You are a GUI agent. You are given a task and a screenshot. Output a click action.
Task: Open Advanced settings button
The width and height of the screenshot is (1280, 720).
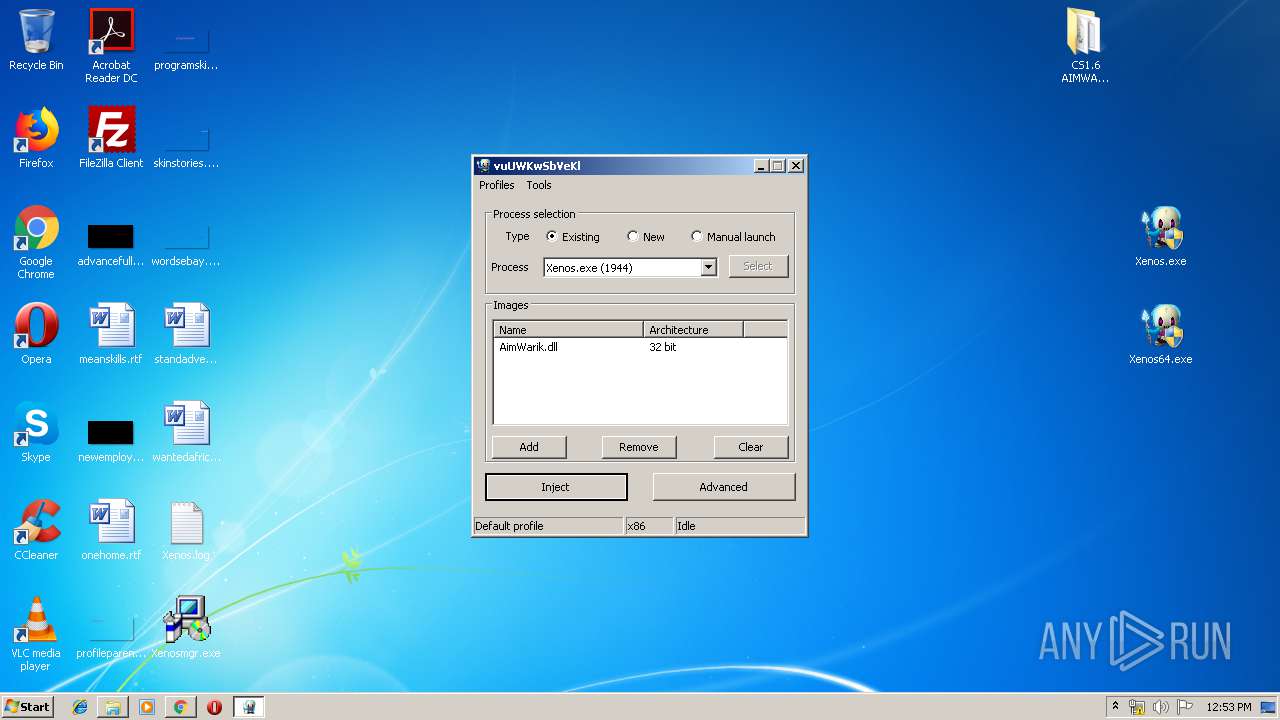pyautogui.click(x=724, y=487)
